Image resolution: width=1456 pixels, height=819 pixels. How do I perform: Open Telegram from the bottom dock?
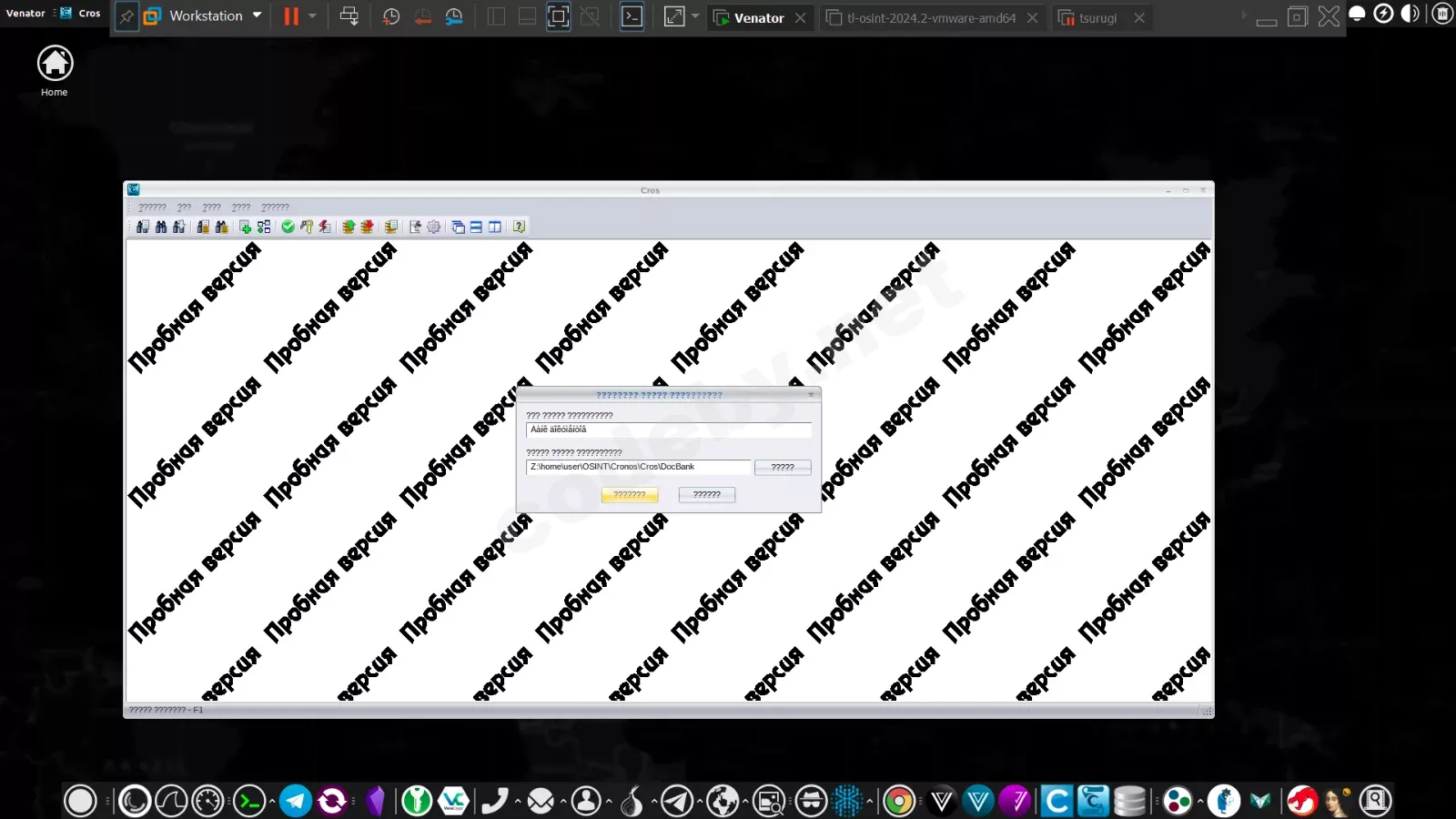pos(296,801)
